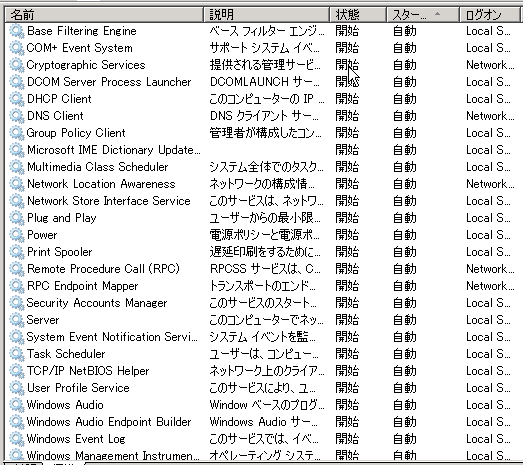Select the DHCP Client service icon

16,99
